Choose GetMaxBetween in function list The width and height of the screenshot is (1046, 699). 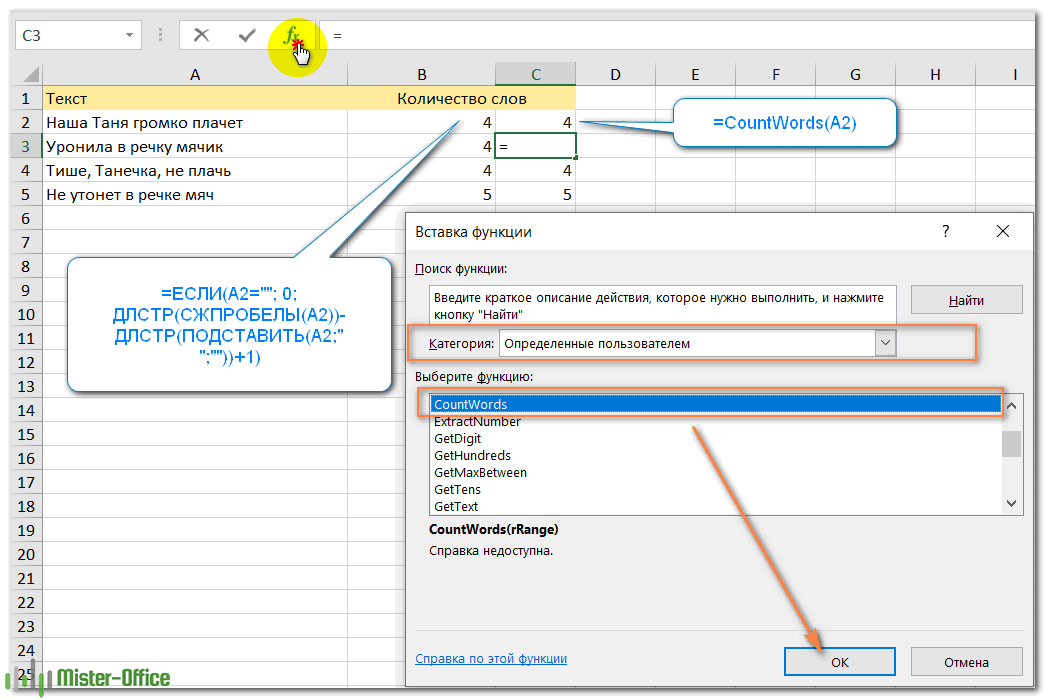click(480, 473)
